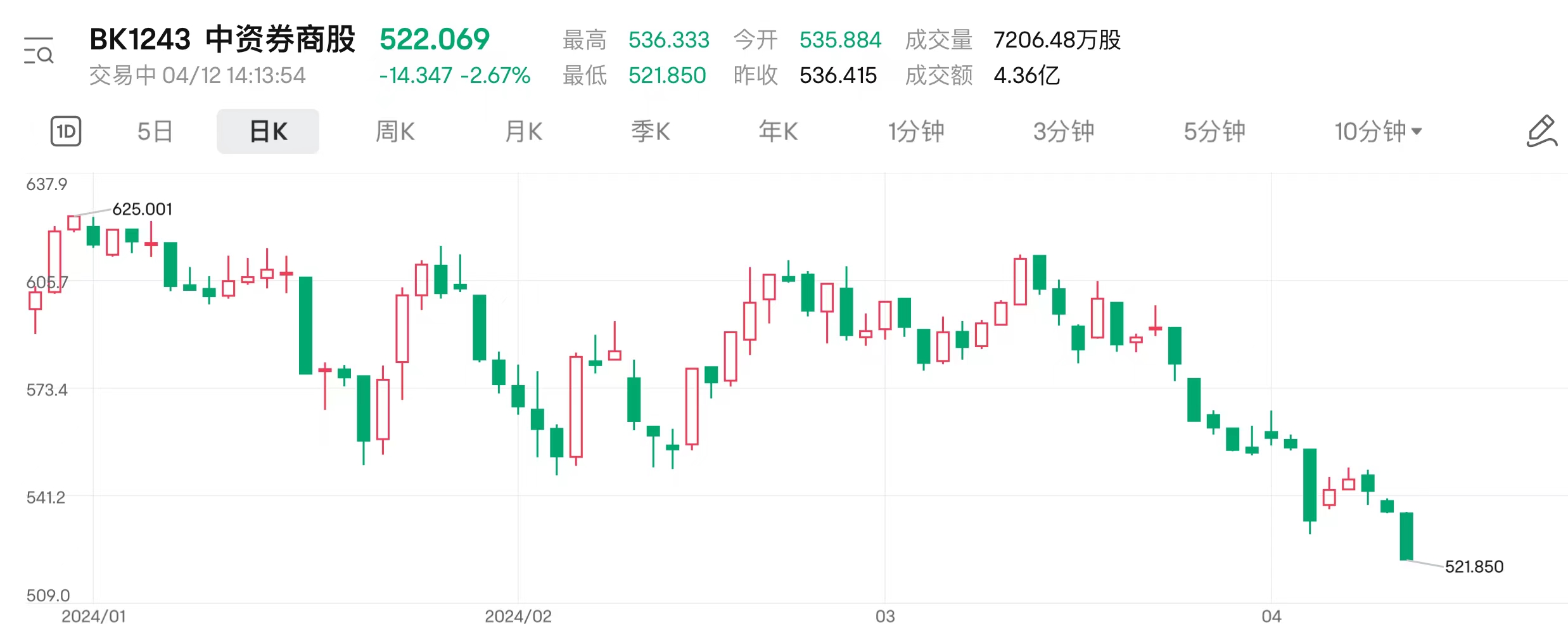The width and height of the screenshot is (1568, 624).
Task: Expand the 10分钟 interval dropdown
Action: click(1378, 131)
